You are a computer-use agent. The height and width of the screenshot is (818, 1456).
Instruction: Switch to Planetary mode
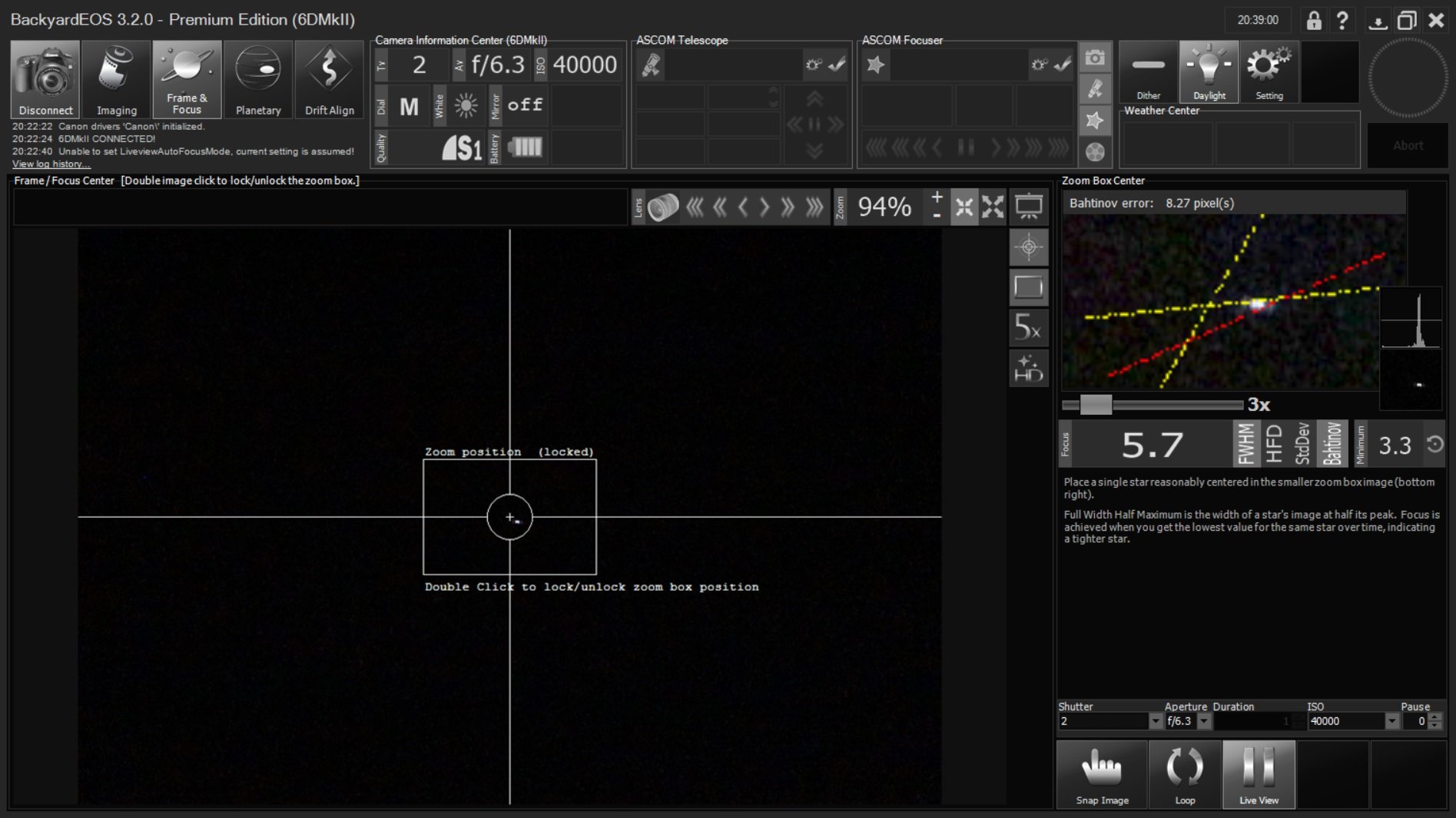click(x=257, y=79)
